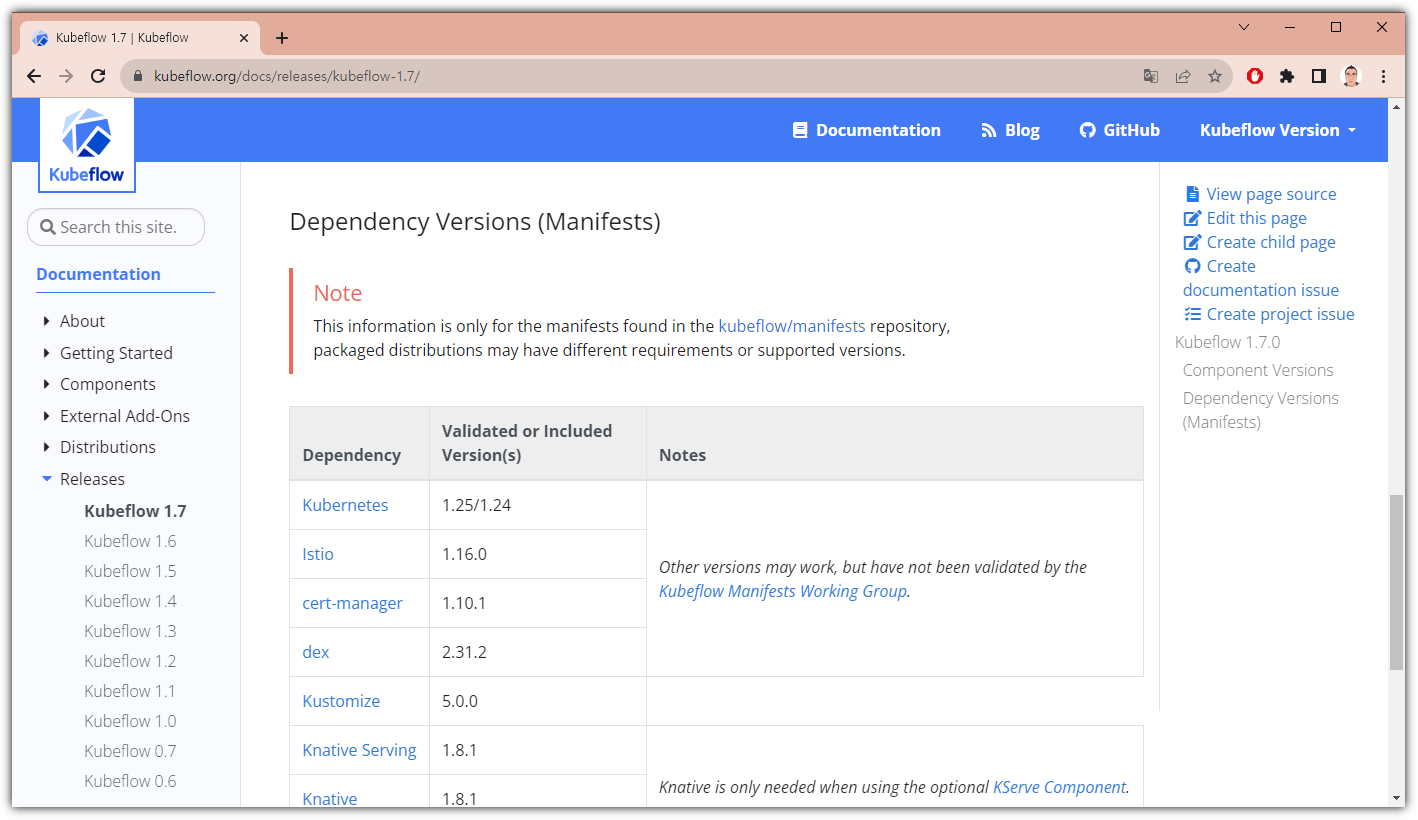Open Blog in top navigation

click(x=1010, y=130)
